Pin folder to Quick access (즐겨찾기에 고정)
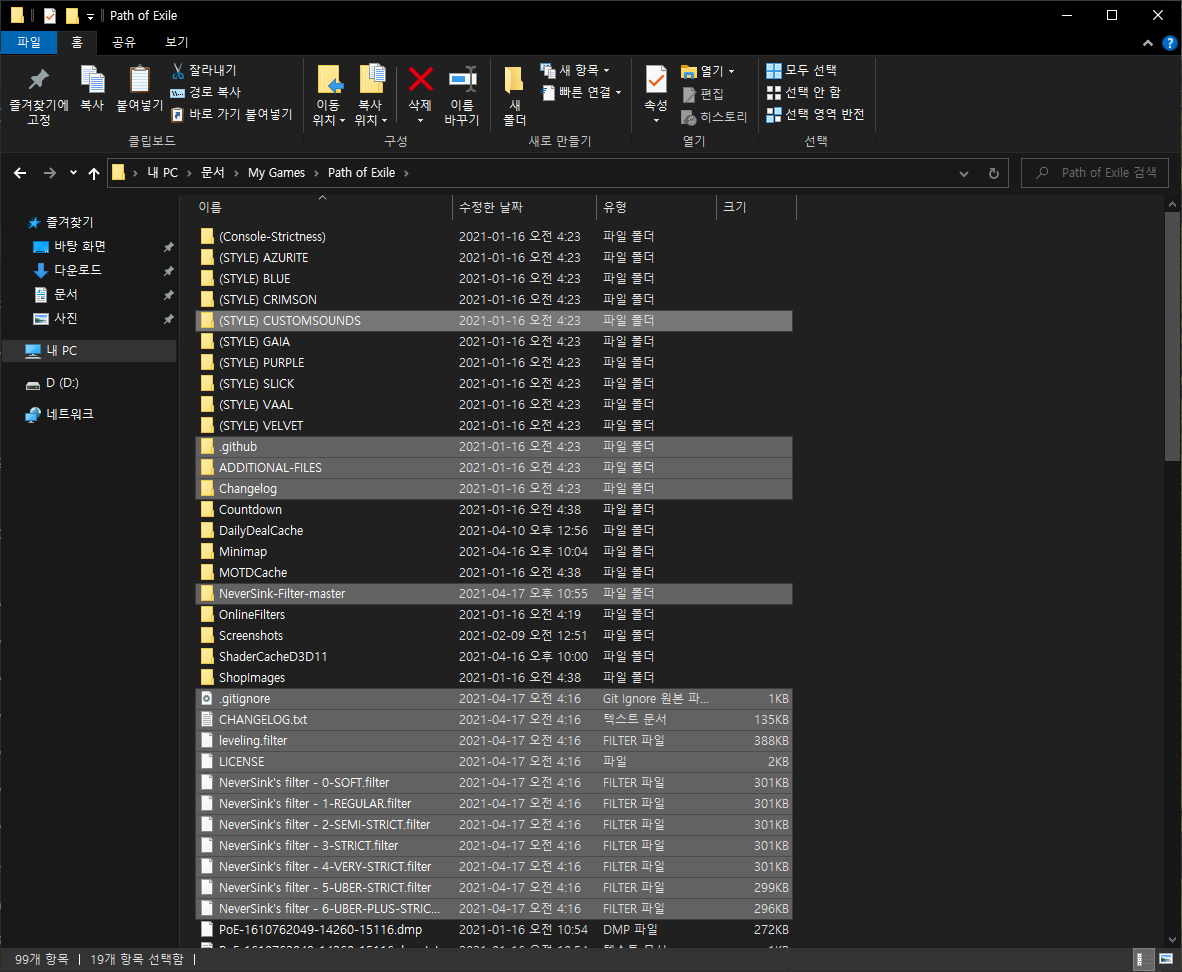The height and width of the screenshot is (972, 1182). click(x=38, y=97)
